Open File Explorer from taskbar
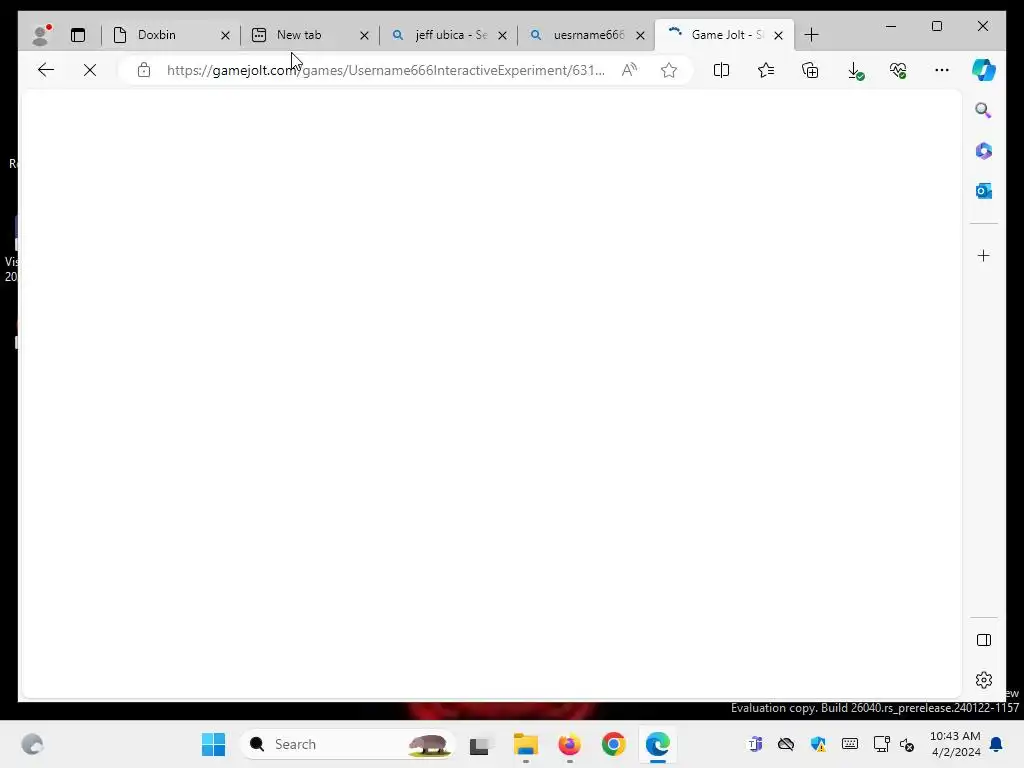 [x=526, y=744]
